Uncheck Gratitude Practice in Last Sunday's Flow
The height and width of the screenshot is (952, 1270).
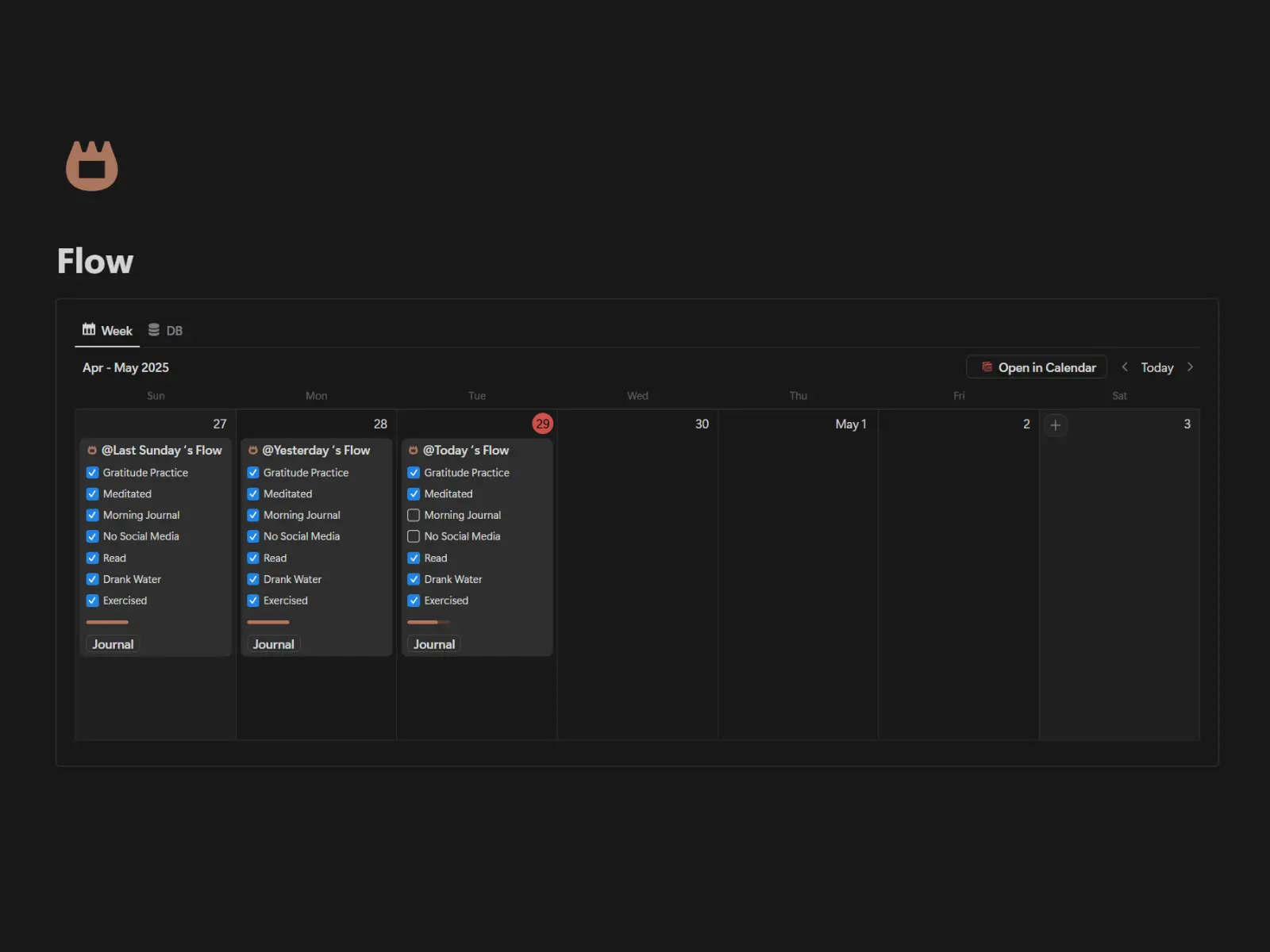(92, 473)
